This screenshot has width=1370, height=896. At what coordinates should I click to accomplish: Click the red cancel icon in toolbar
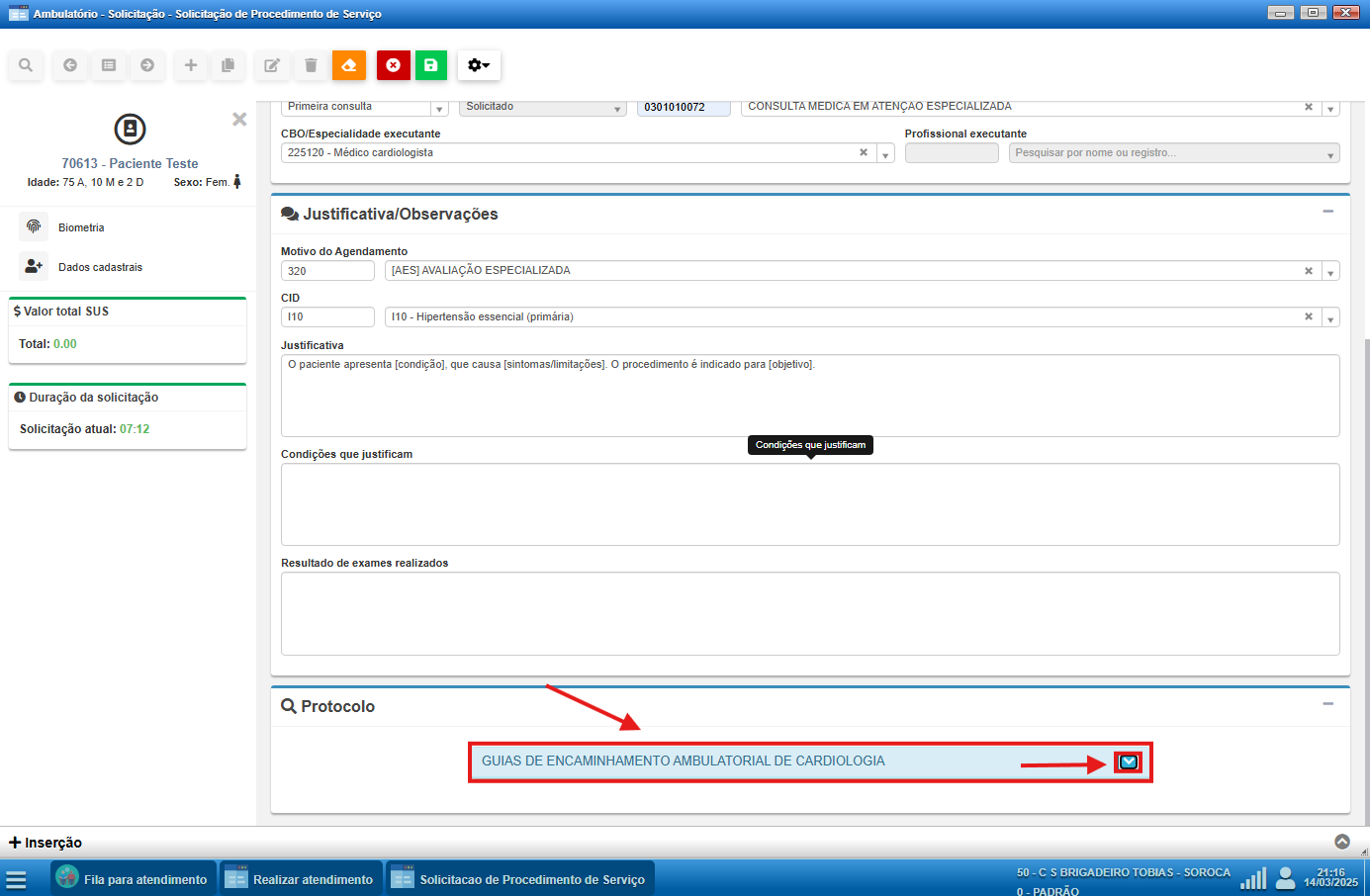(x=394, y=65)
